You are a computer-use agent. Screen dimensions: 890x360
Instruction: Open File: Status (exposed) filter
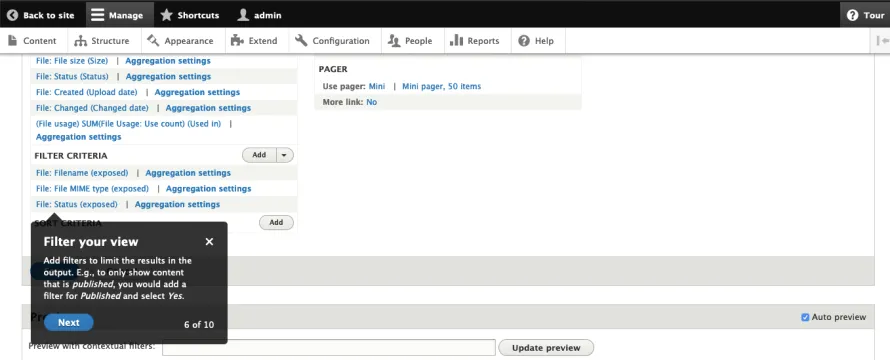pyautogui.click(x=77, y=204)
